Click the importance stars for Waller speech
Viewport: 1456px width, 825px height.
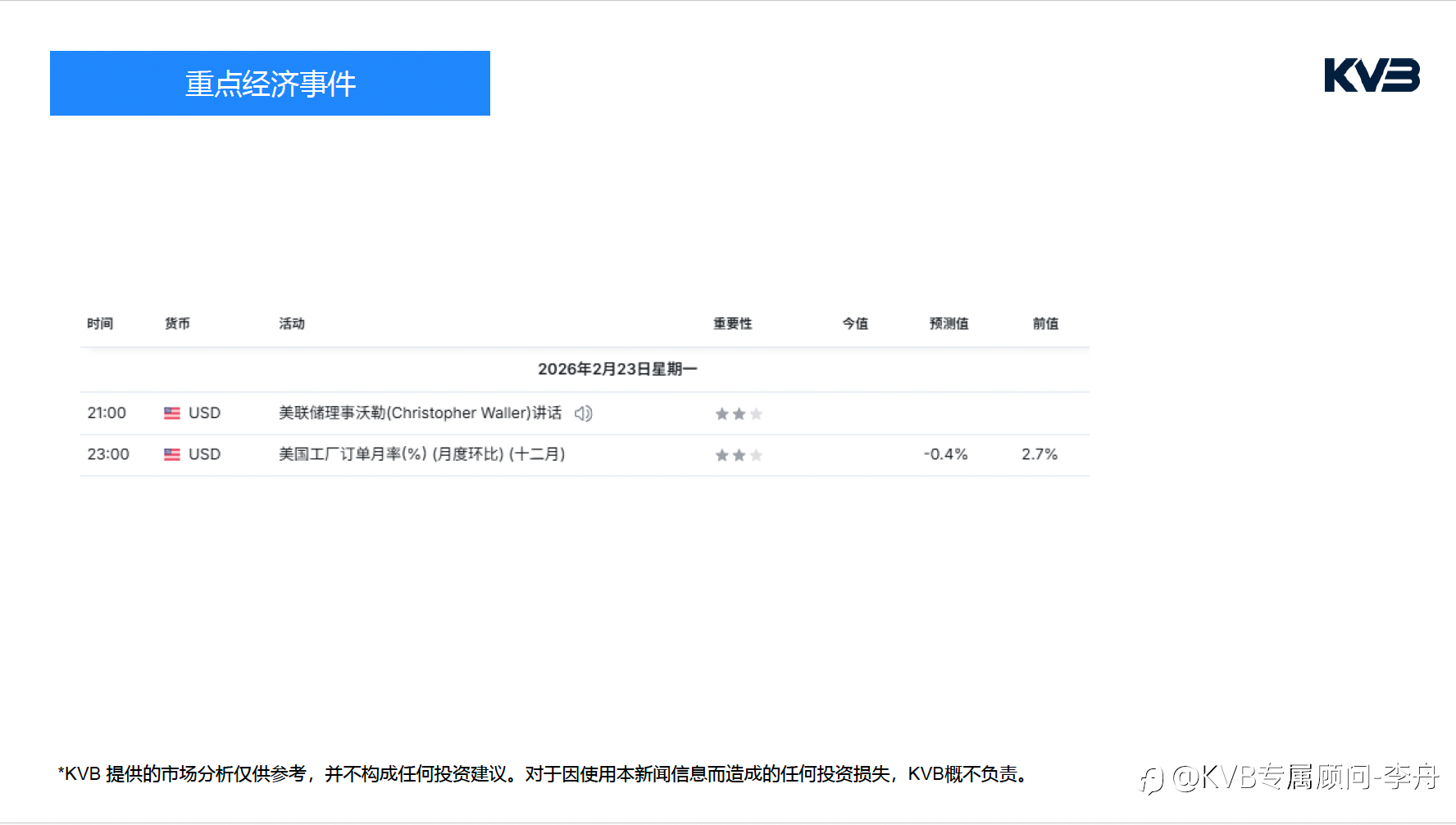pyautogui.click(x=739, y=414)
